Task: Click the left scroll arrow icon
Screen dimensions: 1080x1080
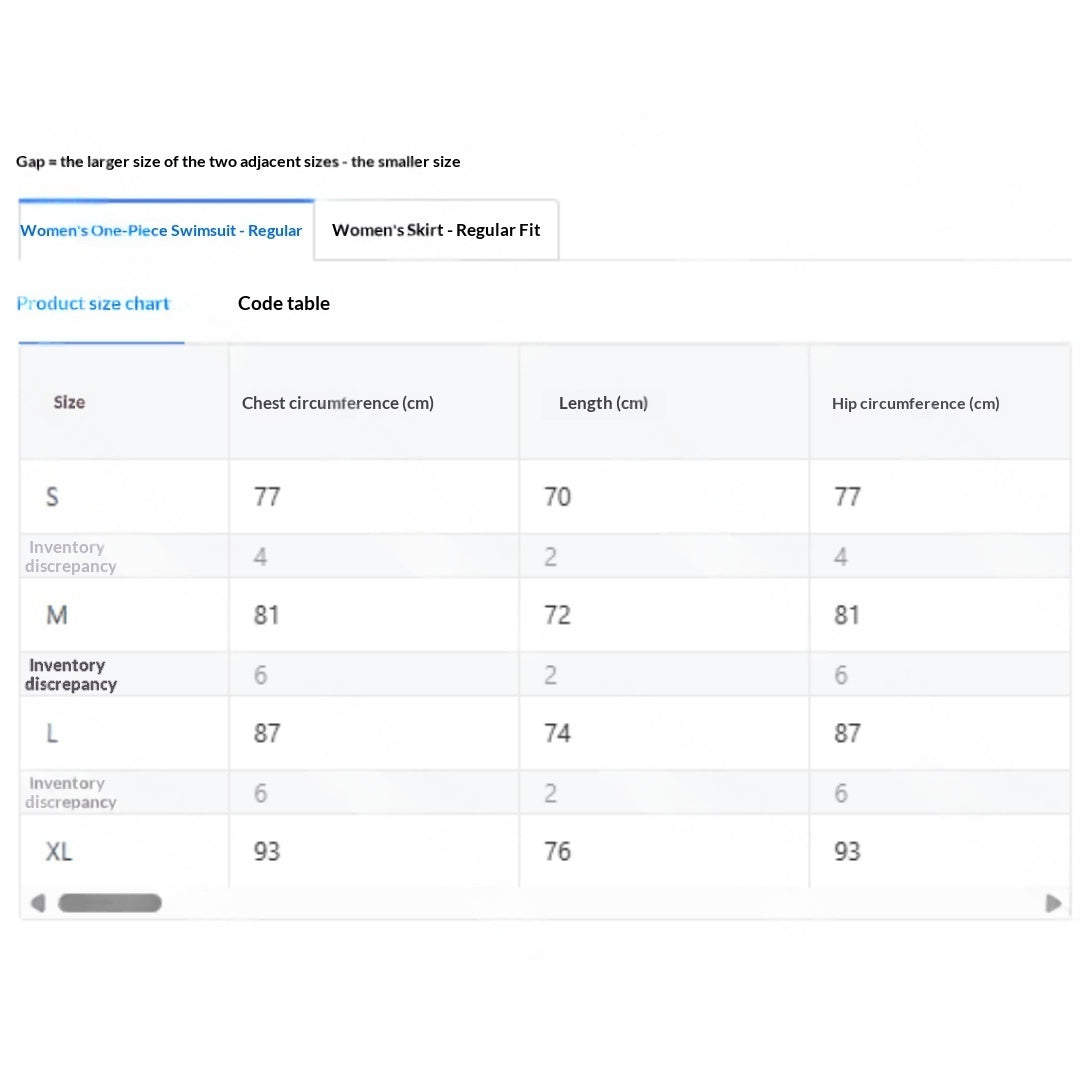Action: tap(38, 903)
